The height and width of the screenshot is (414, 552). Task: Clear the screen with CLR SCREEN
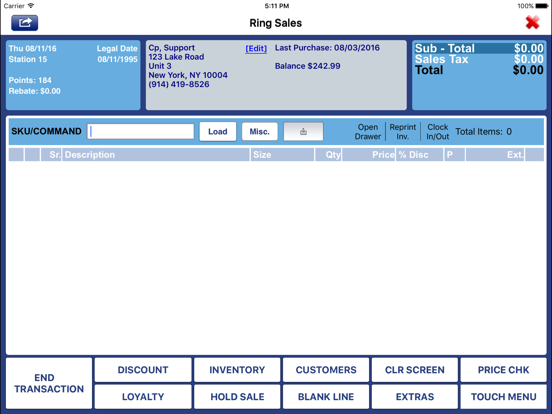click(415, 370)
